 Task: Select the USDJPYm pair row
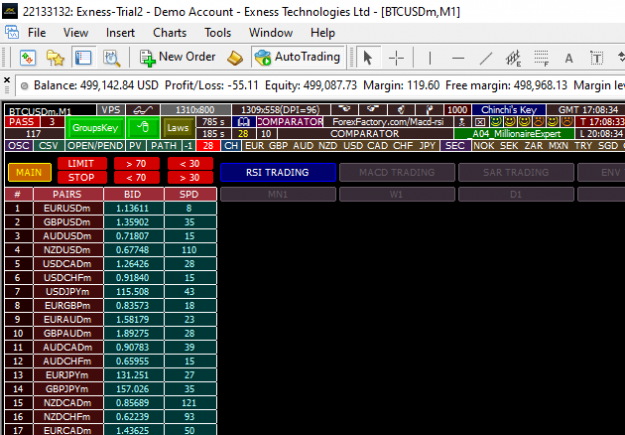(x=111, y=291)
